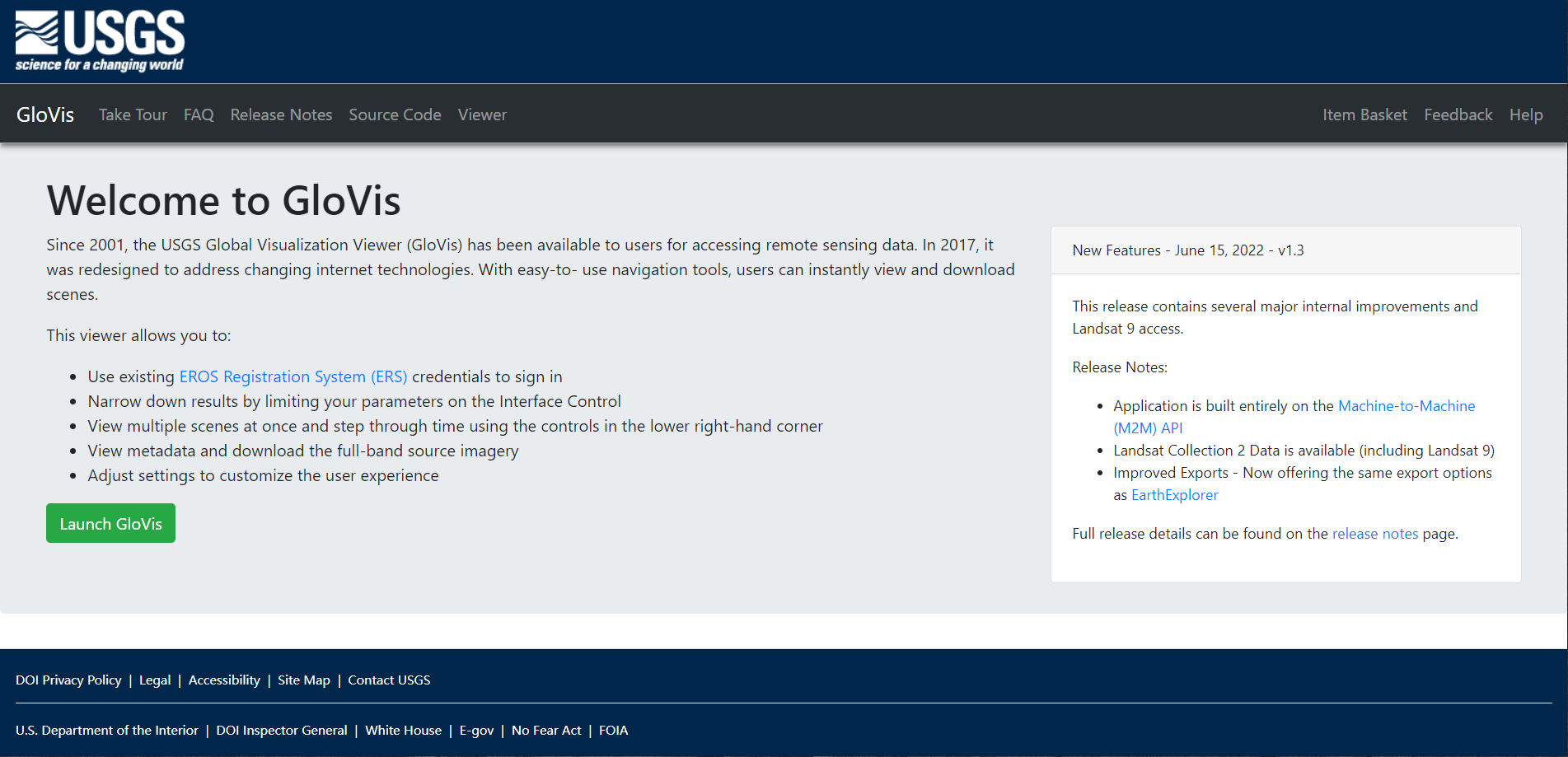Open Contact USGS footer link

(389, 680)
